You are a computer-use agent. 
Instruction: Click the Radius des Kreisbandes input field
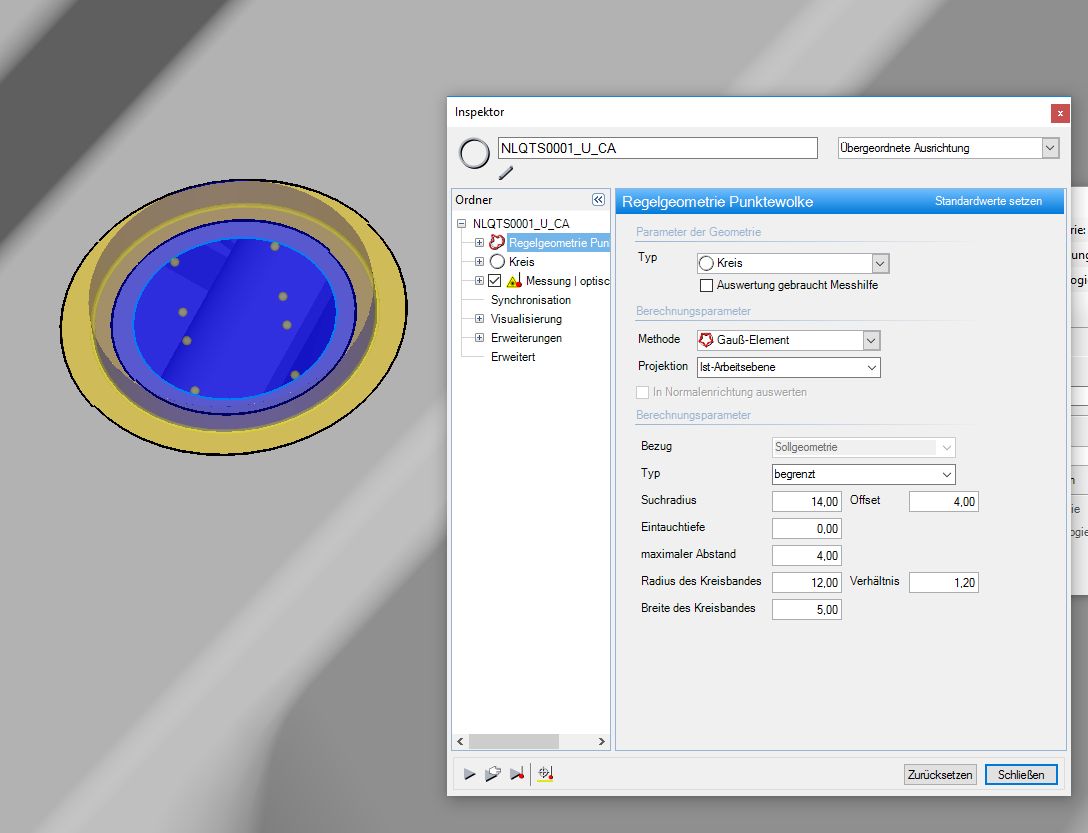[806, 582]
